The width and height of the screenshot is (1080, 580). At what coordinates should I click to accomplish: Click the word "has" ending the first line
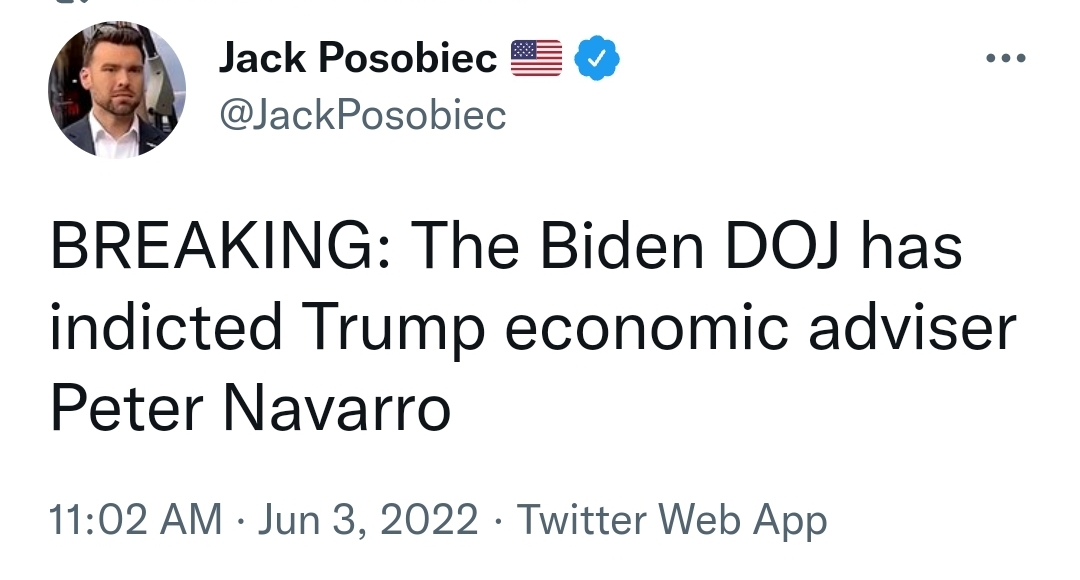[911, 246]
